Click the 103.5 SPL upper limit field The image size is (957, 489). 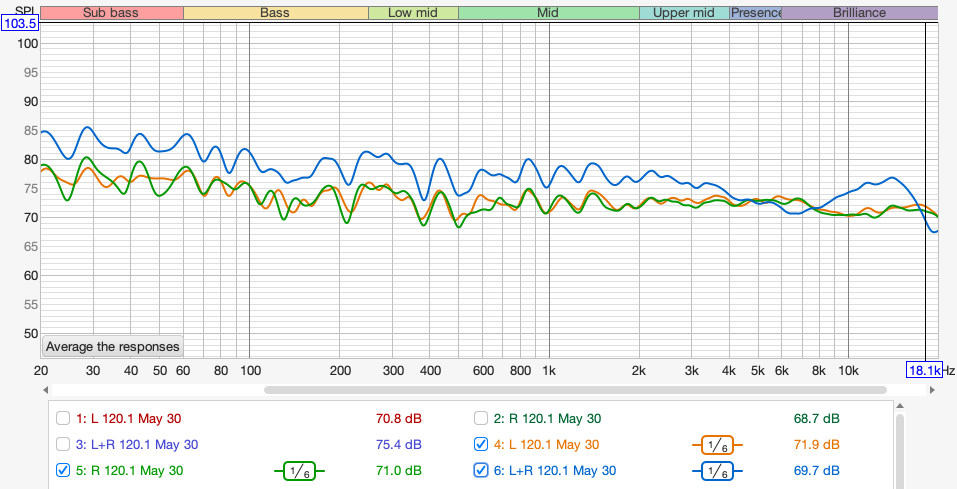tap(20, 22)
